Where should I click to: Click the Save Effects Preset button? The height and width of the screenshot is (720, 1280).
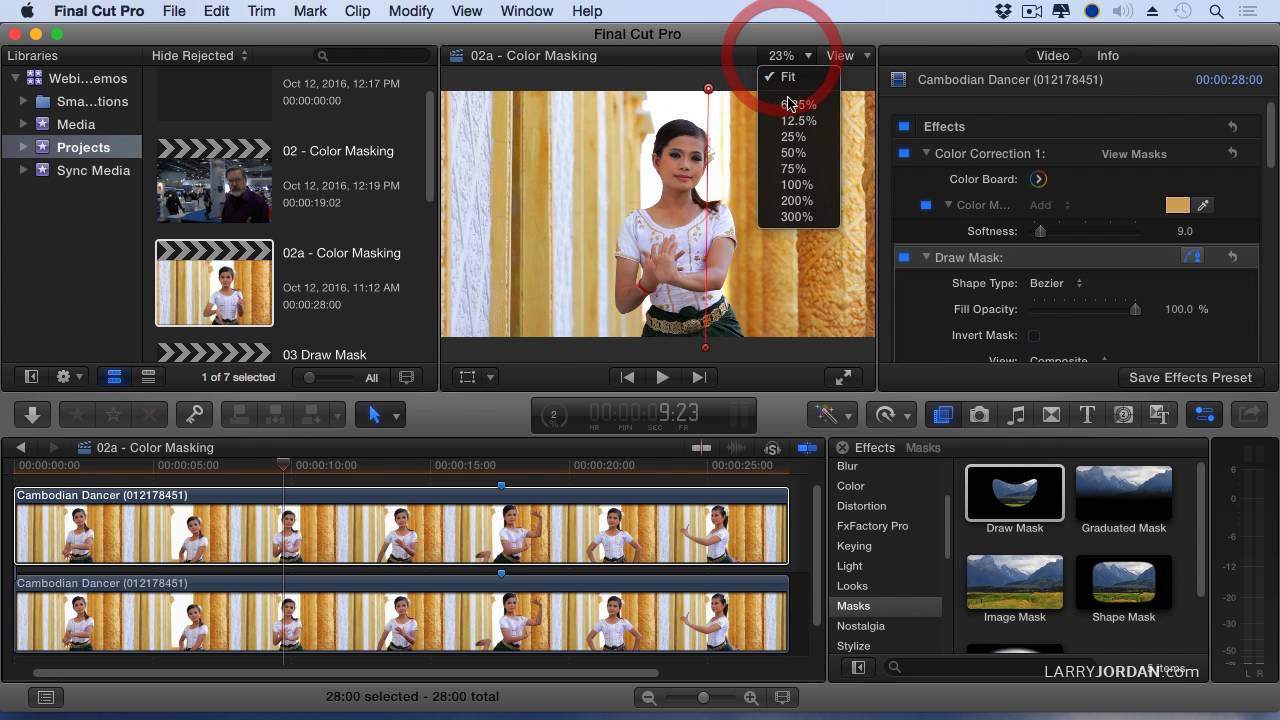click(x=1190, y=377)
